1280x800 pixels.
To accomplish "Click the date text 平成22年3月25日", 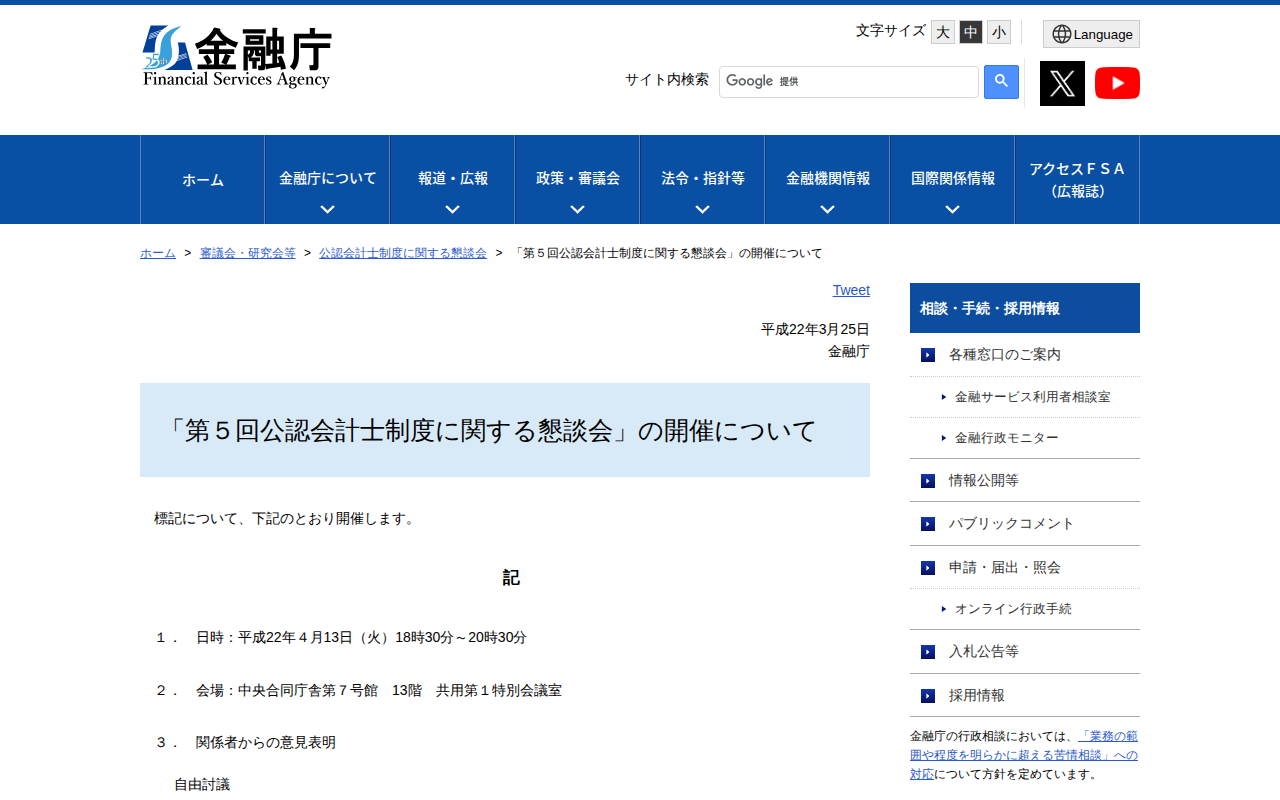I will [815, 329].
